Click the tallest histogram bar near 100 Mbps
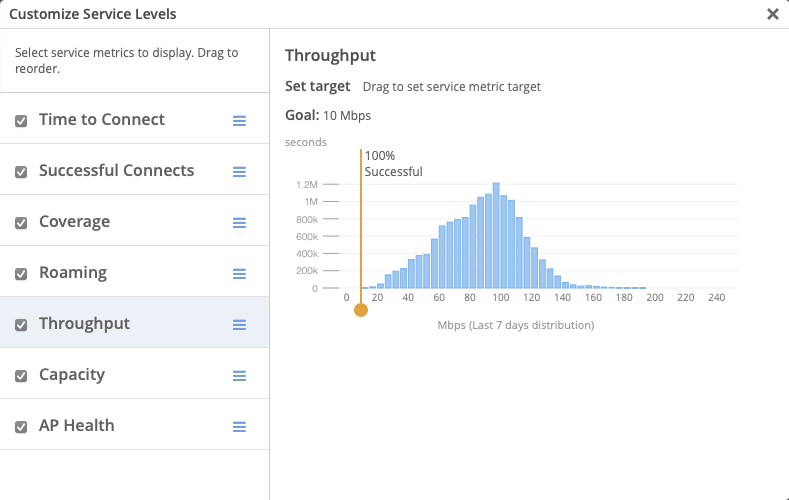 coord(496,237)
